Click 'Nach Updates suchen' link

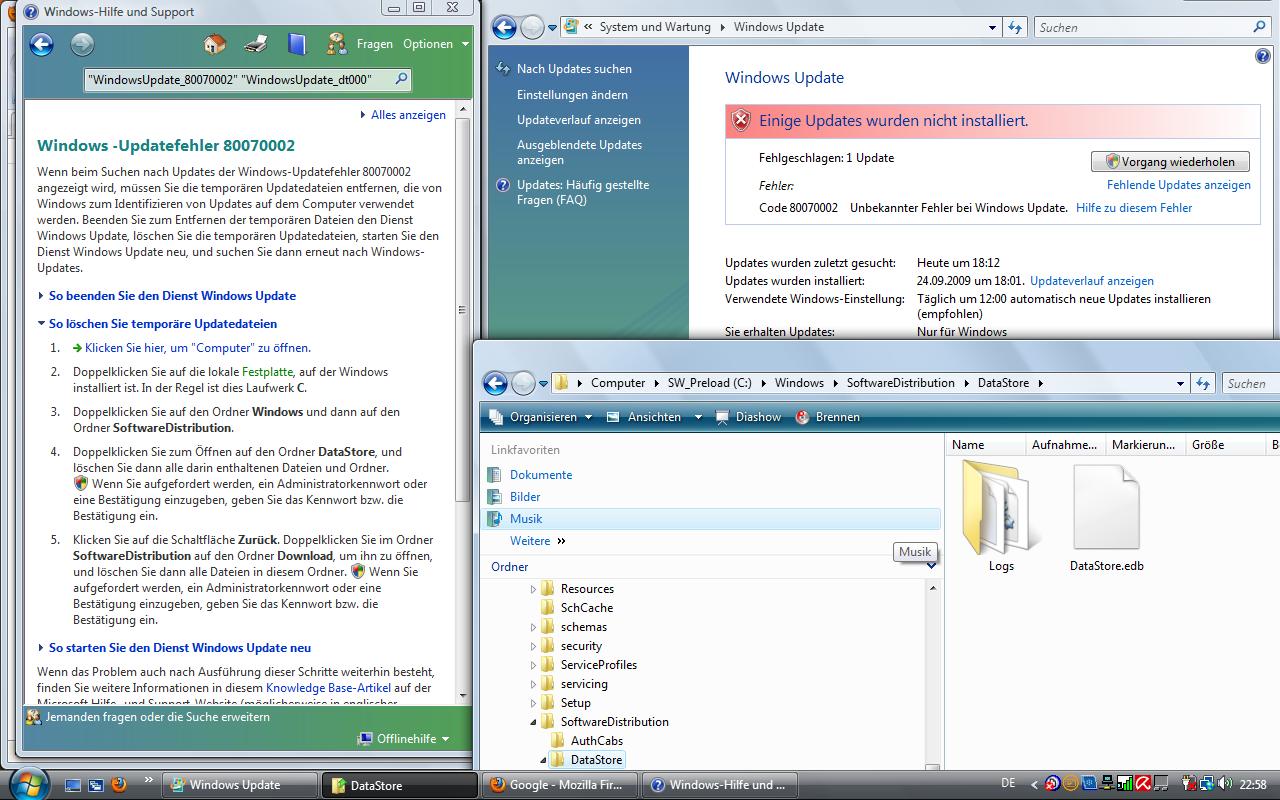pyautogui.click(x=574, y=69)
